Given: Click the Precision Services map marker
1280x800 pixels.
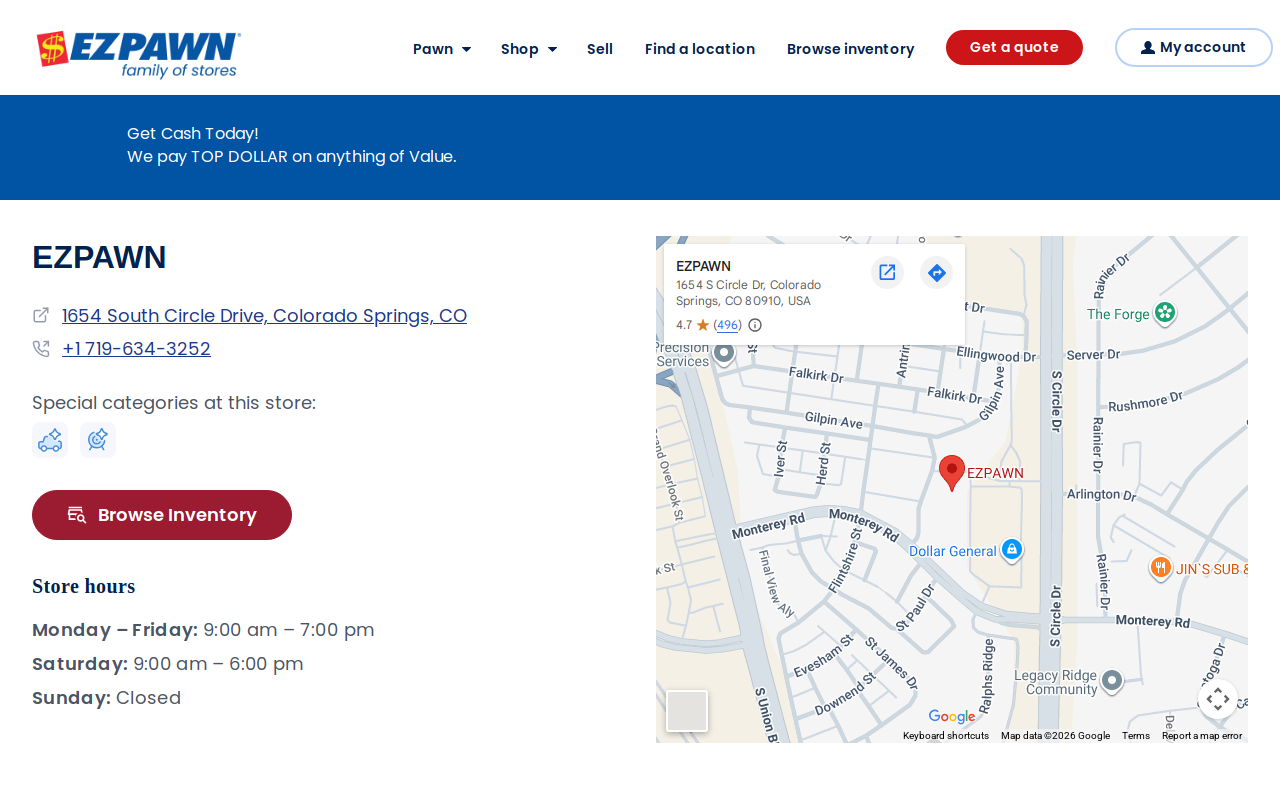Looking at the screenshot, I should click(724, 353).
